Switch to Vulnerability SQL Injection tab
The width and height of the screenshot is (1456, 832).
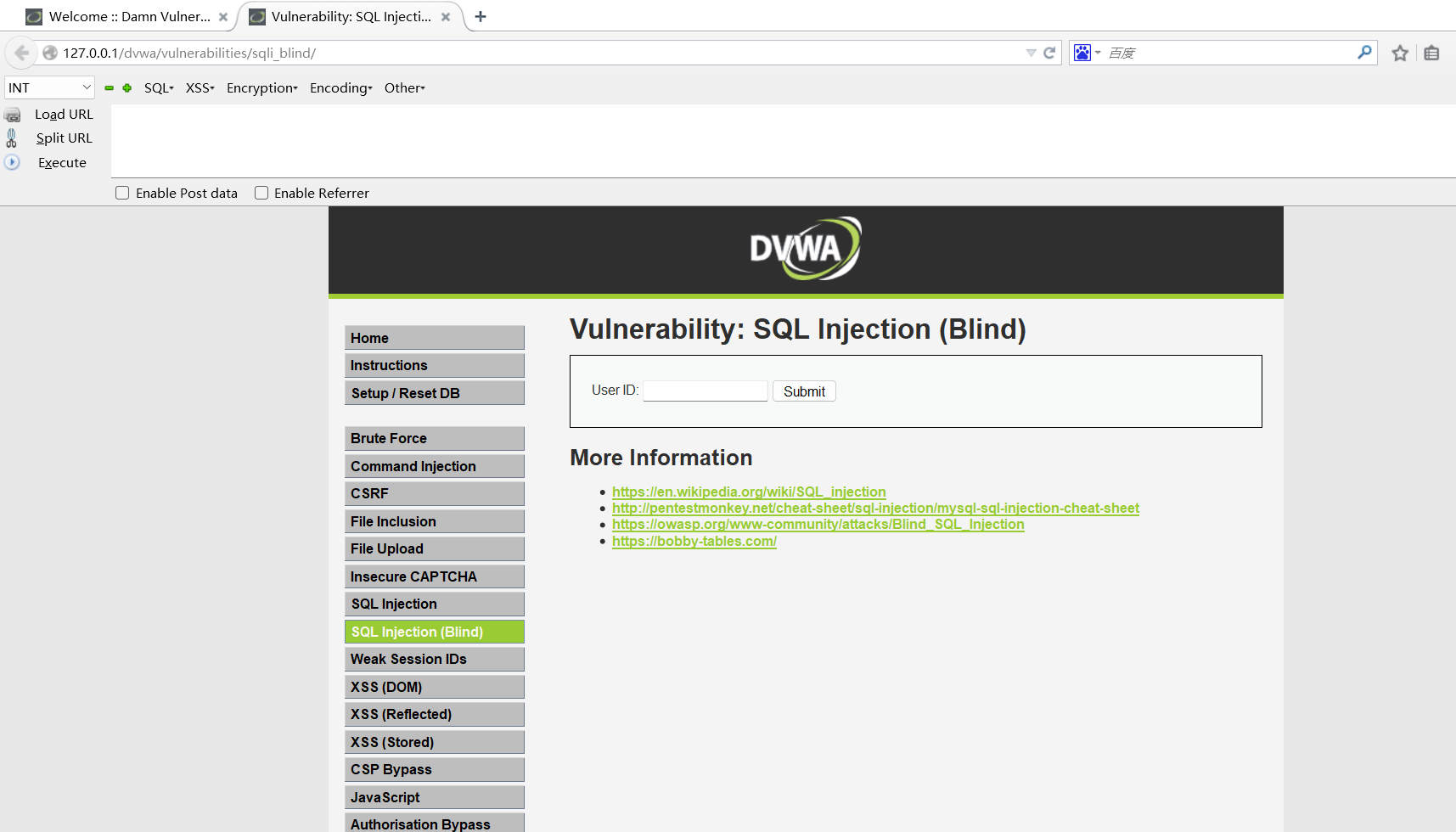(351, 16)
